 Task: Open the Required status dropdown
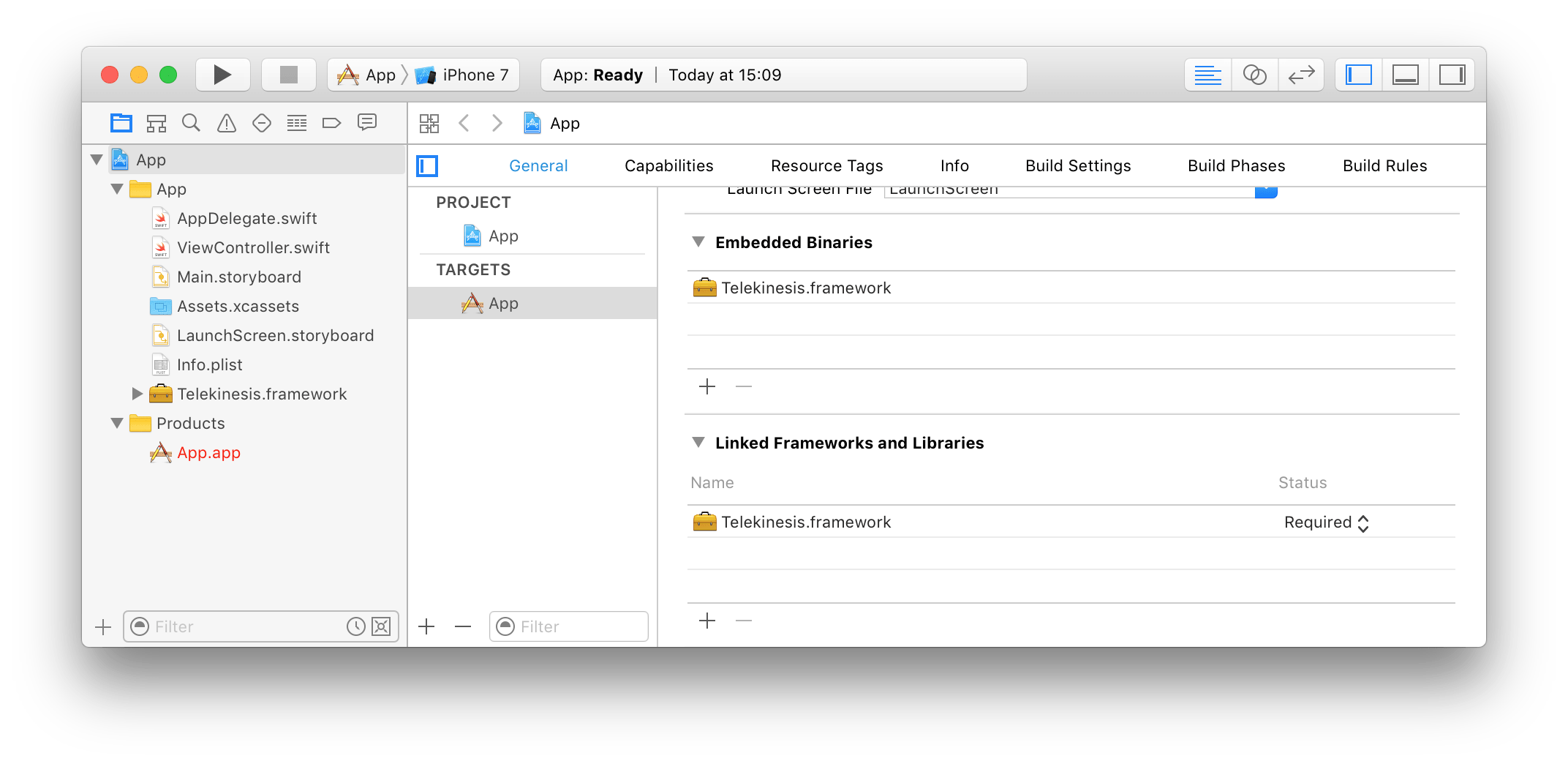point(1326,523)
